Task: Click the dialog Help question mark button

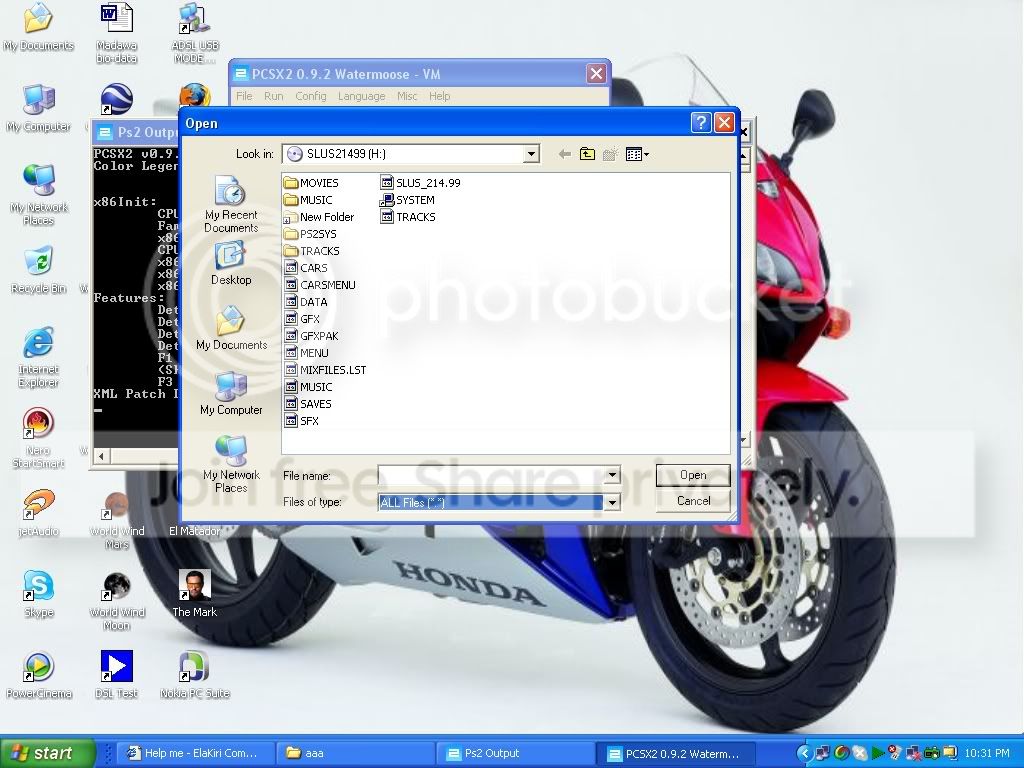Action: (x=700, y=123)
